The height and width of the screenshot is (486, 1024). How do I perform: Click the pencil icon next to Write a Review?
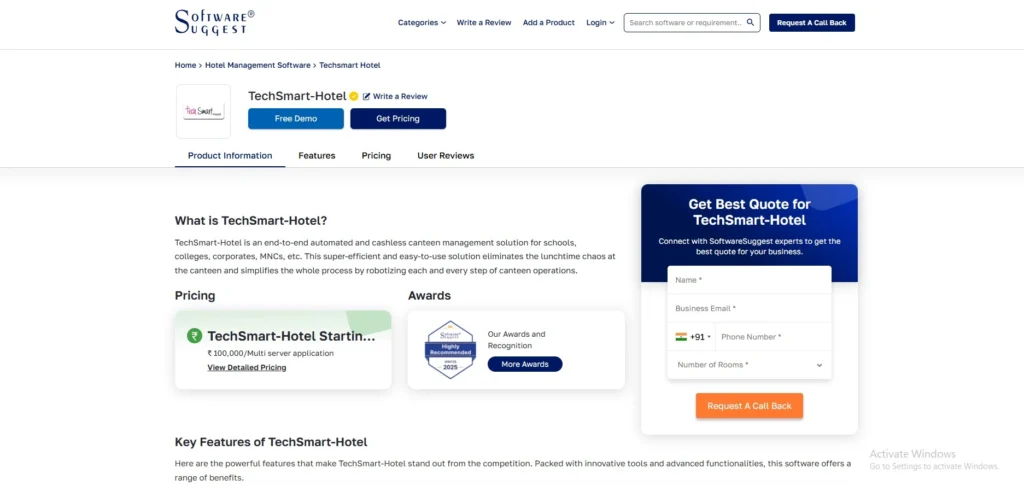coord(366,96)
